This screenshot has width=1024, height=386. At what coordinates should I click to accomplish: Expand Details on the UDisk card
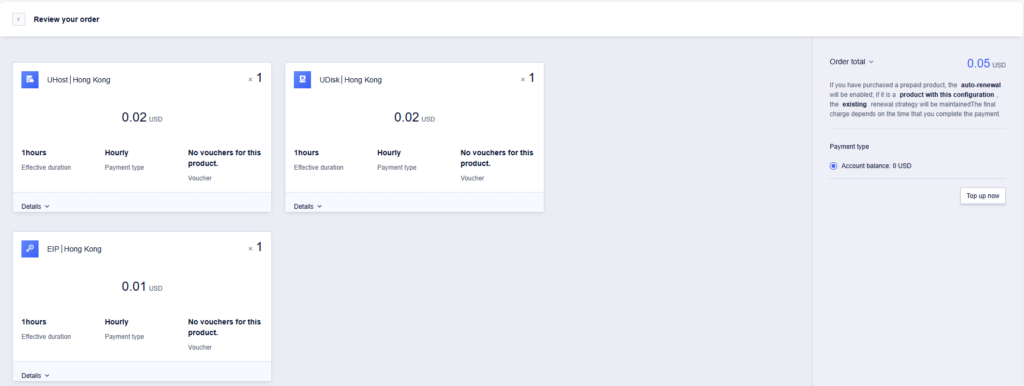308,206
